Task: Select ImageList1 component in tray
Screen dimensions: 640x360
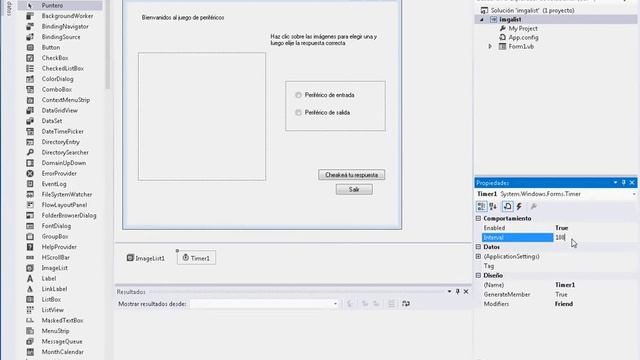Action: click(x=146, y=258)
